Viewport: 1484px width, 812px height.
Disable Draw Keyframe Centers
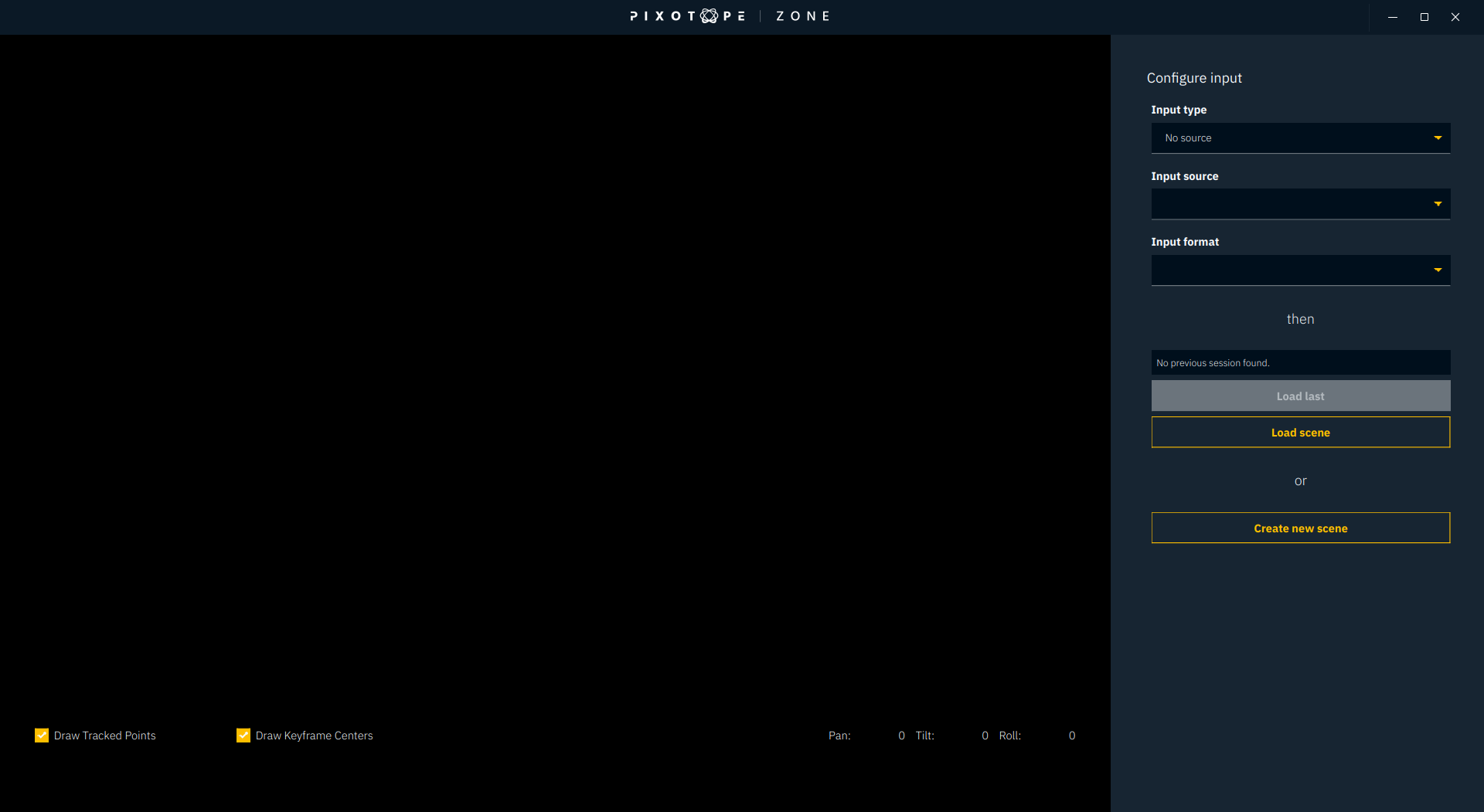(243, 736)
